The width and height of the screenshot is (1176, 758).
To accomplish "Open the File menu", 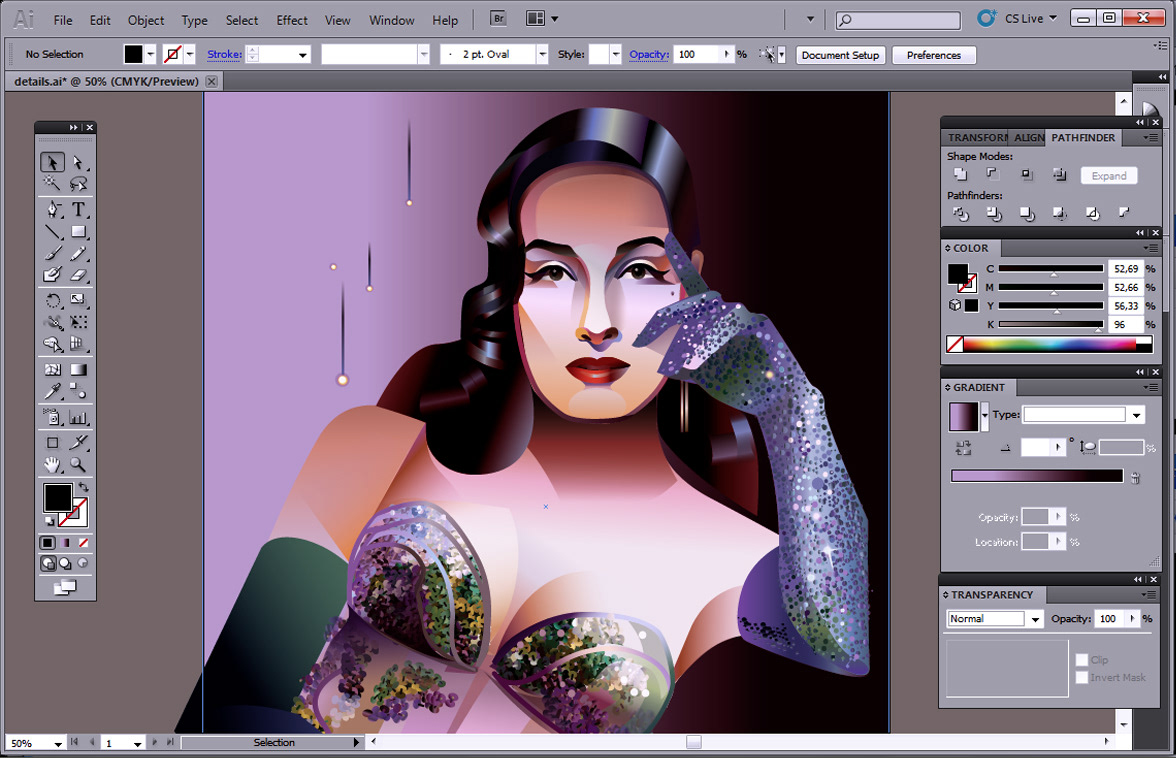I will (x=63, y=20).
